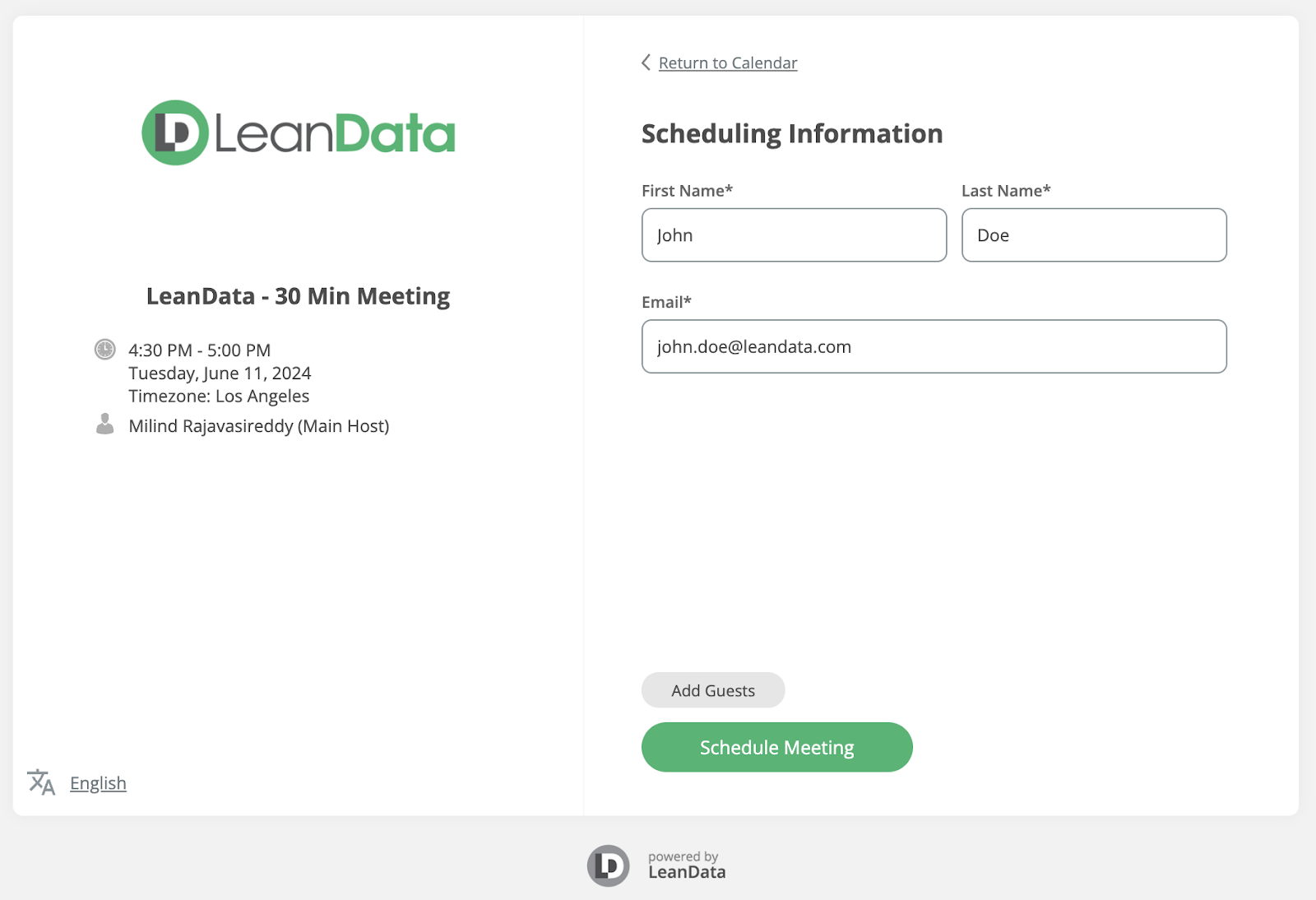Select the Timezone: Los Angeles text
The width and height of the screenshot is (1316, 900).
click(x=219, y=397)
